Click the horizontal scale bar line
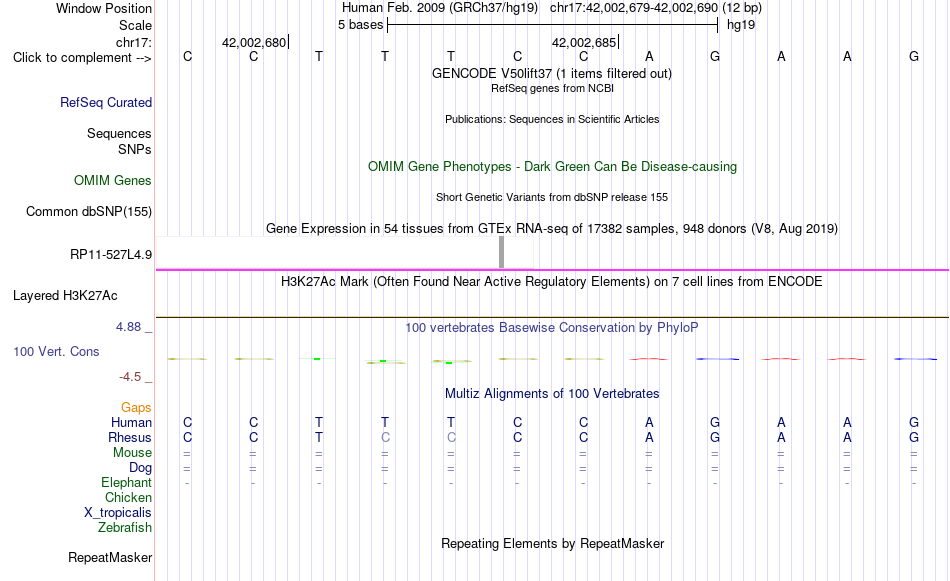 (552, 25)
